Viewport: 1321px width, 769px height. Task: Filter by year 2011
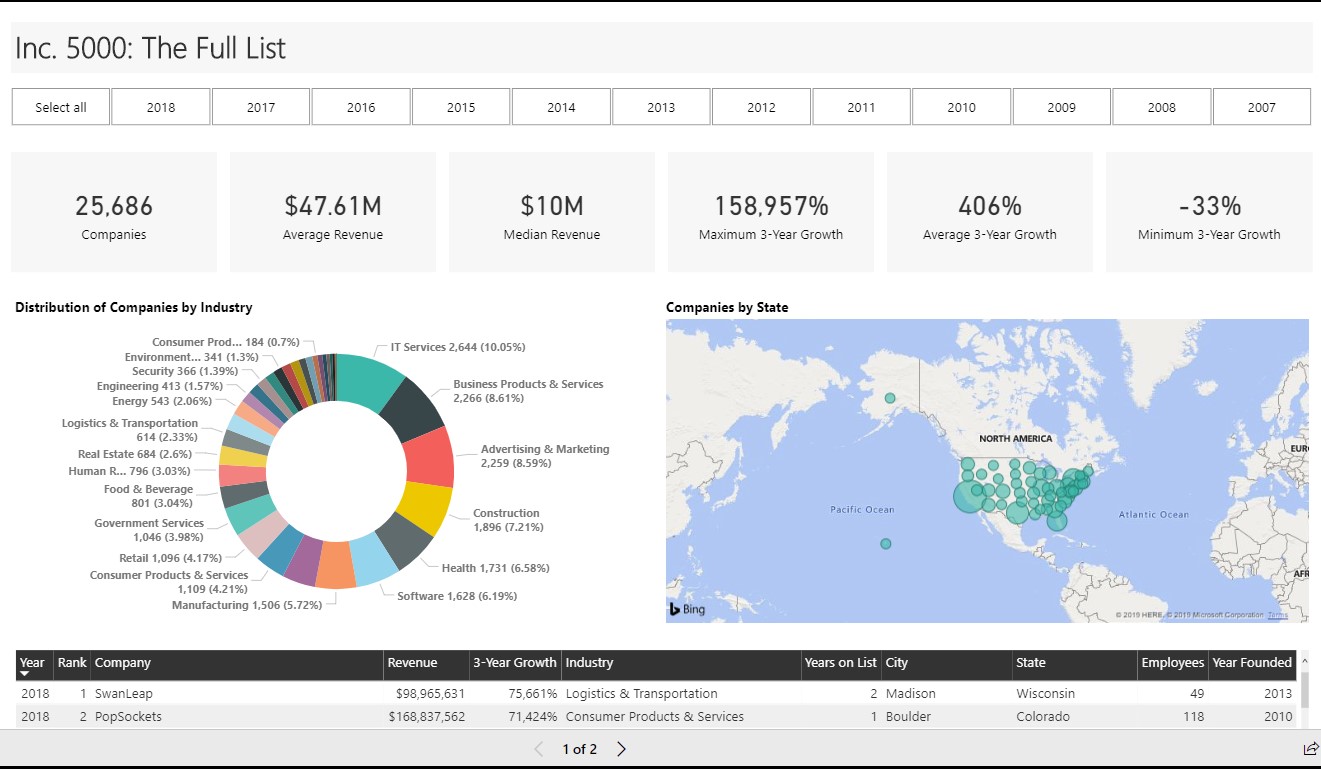861,107
